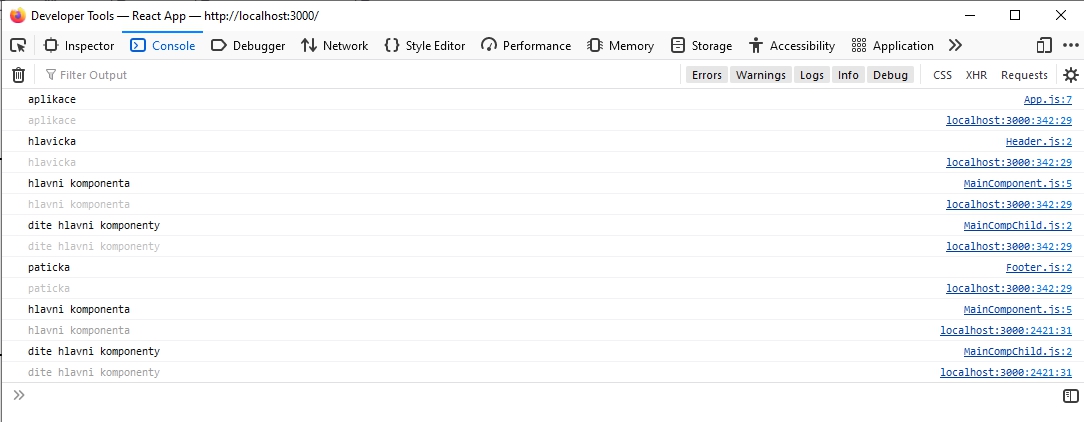Toggle the Debug filter

click(x=890, y=75)
